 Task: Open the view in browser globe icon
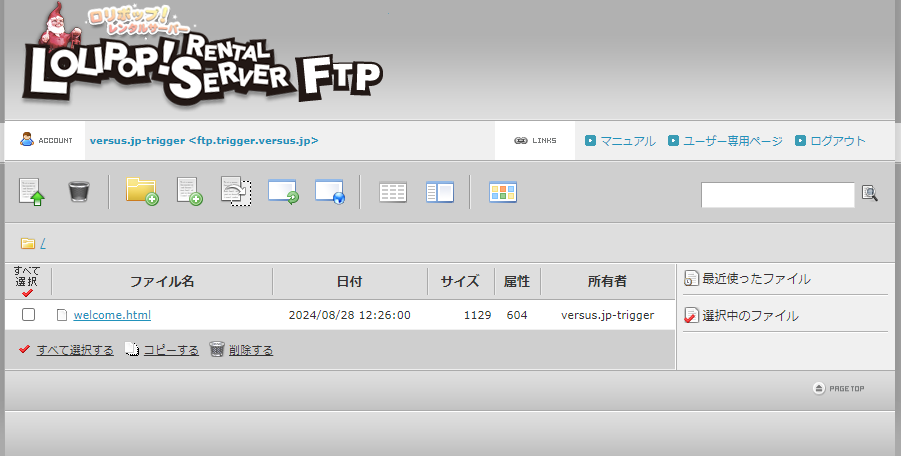click(x=330, y=191)
